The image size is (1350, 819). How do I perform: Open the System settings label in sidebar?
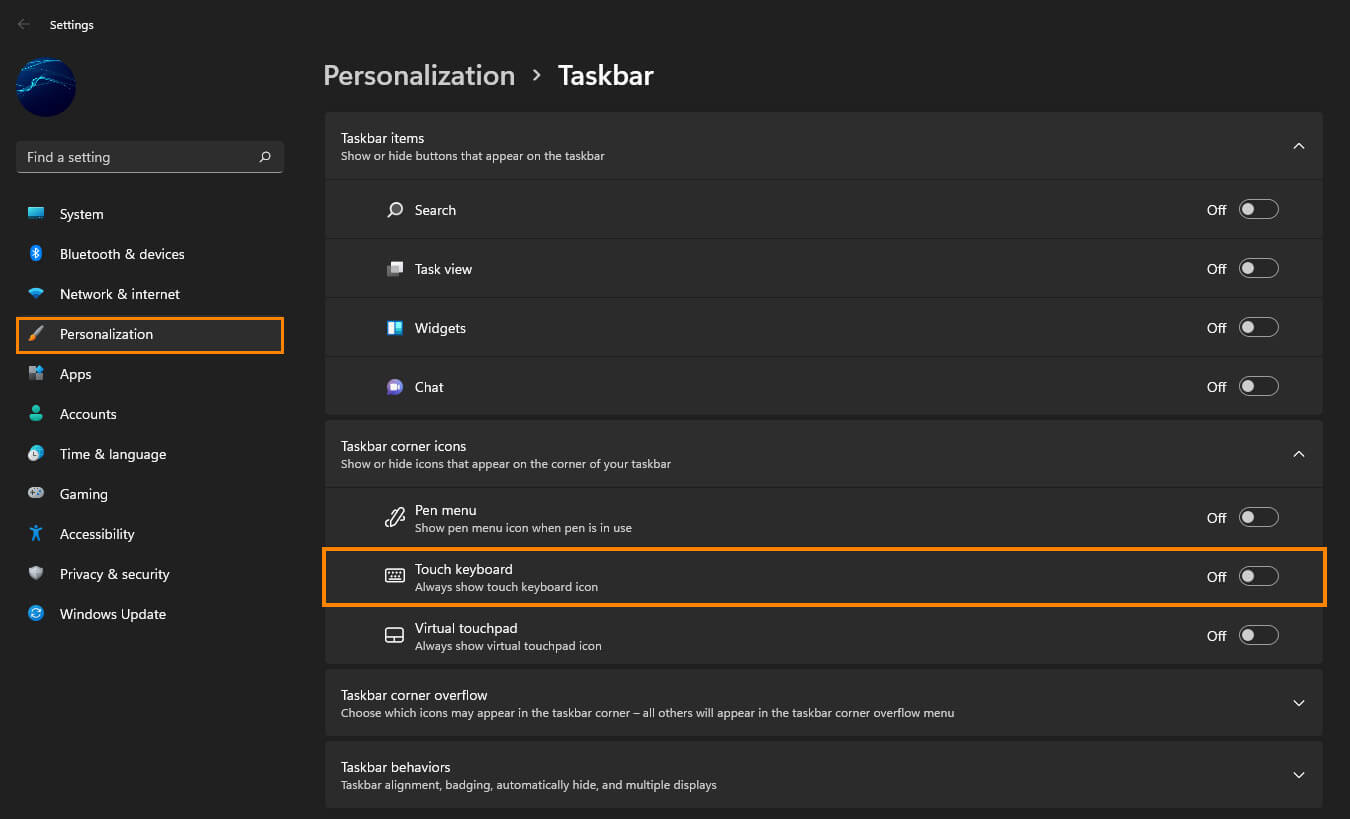click(81, 214)
